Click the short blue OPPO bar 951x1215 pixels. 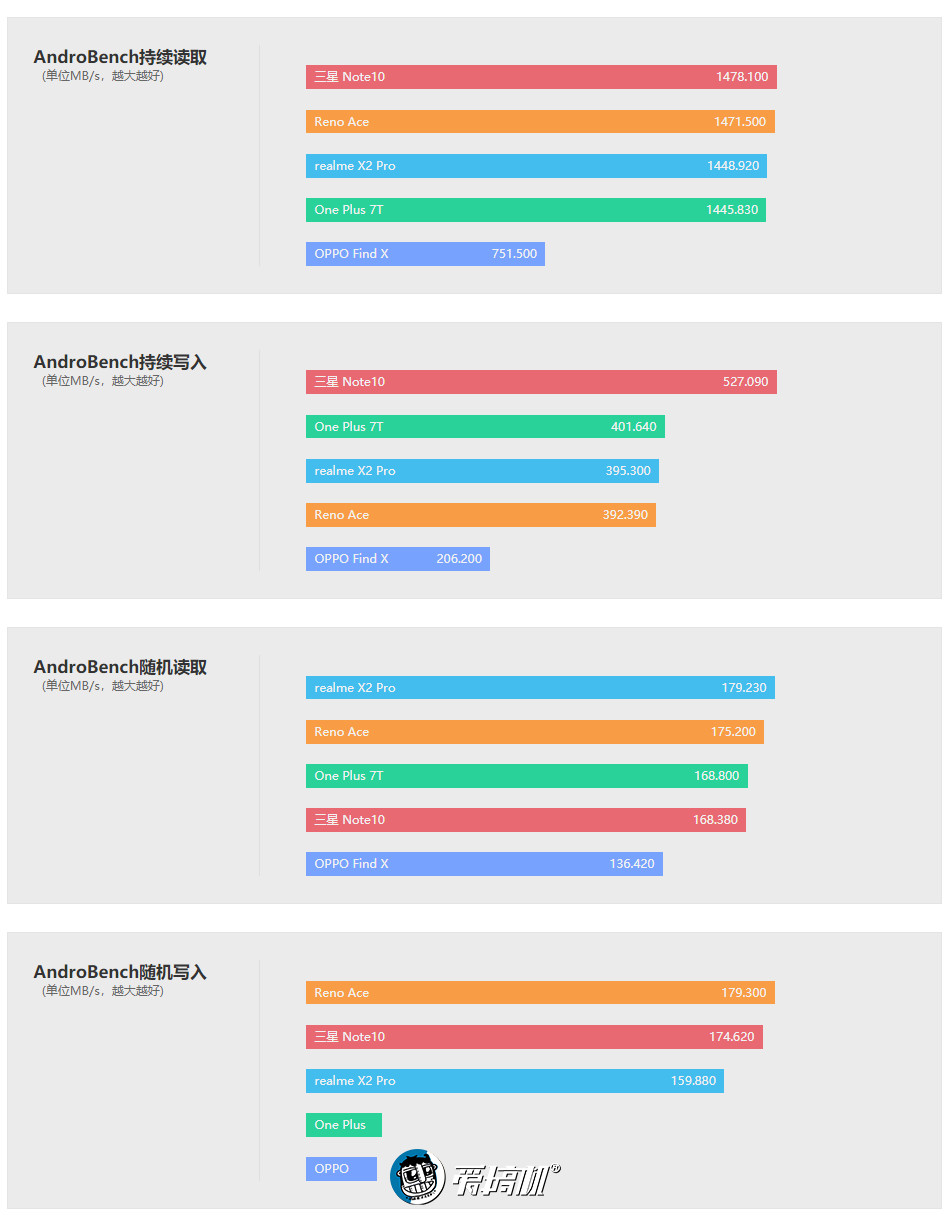click(341, 1169)
